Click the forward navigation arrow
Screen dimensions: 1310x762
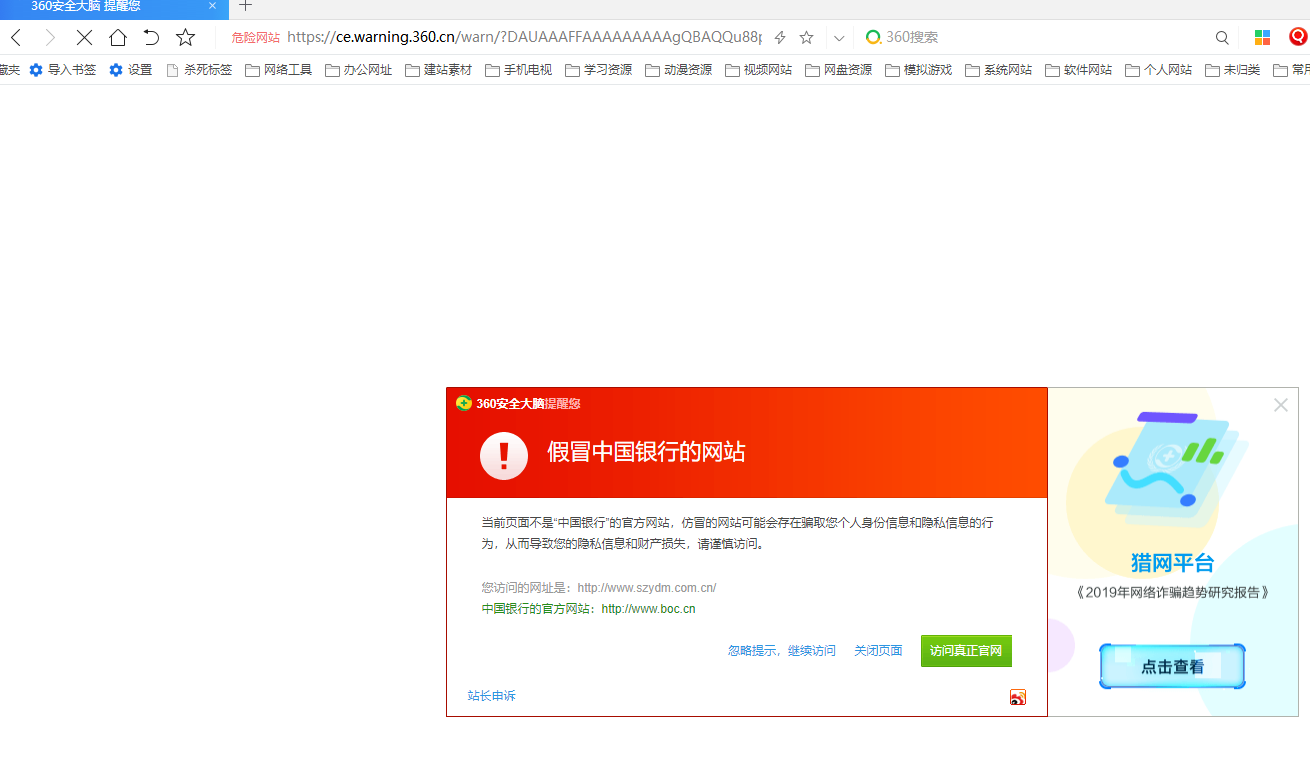(50, 38)
